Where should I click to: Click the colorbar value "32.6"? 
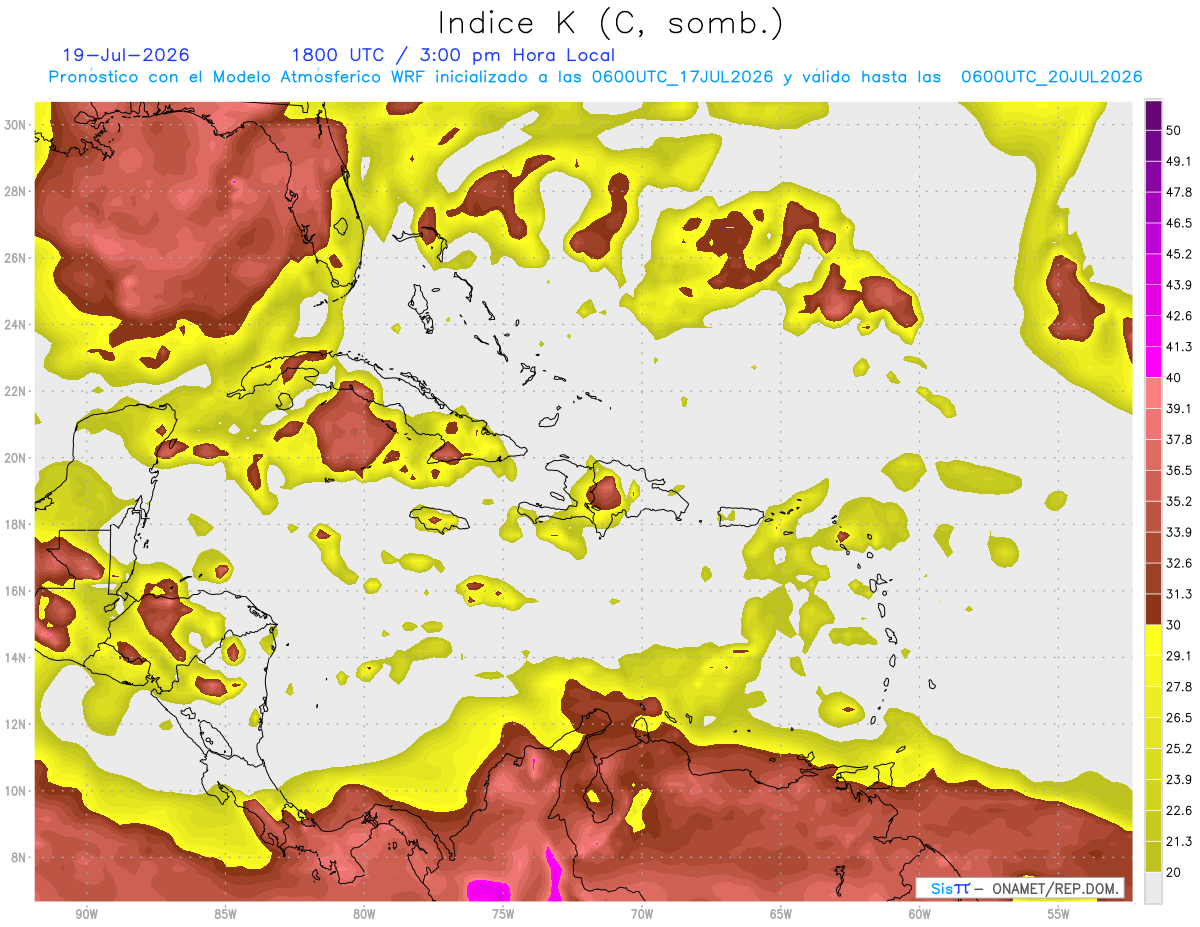1178,563
